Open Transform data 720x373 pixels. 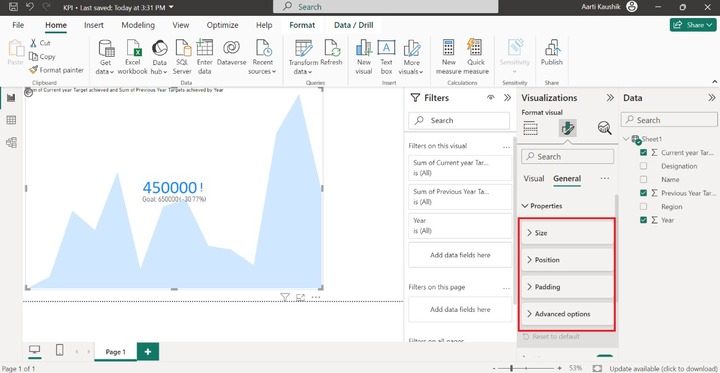pyautogui.click(x=303, y=57)
